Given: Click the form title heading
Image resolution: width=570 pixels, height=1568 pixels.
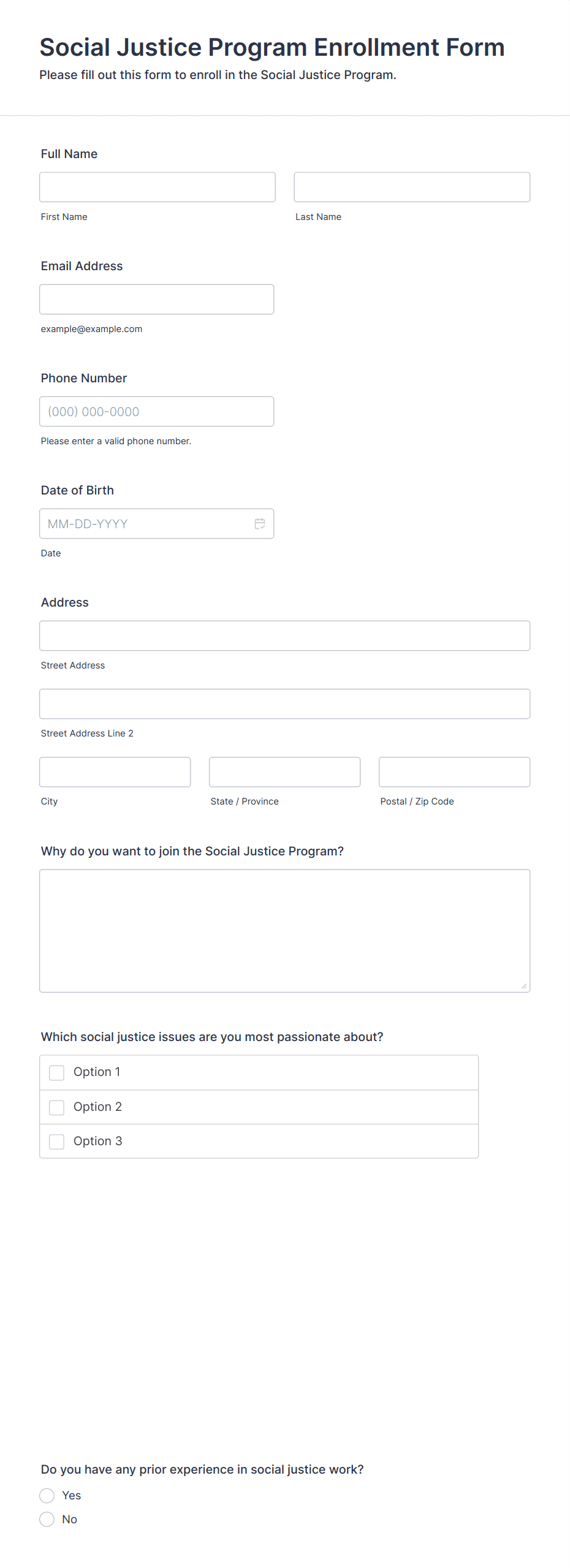Looking at the screenshot, I should (272, 47).
